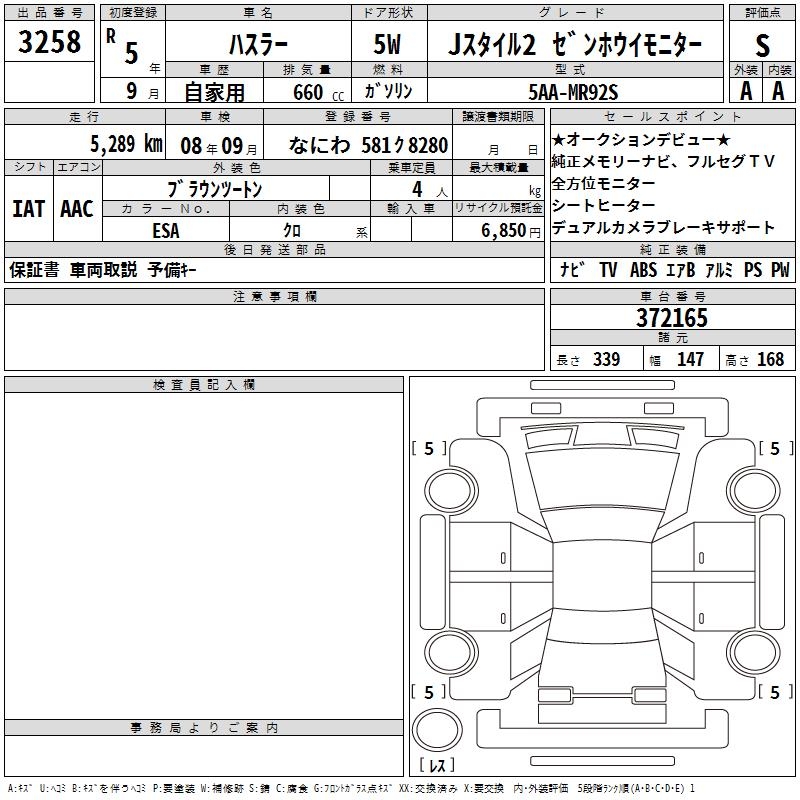Click the registration year R 5

122,45
